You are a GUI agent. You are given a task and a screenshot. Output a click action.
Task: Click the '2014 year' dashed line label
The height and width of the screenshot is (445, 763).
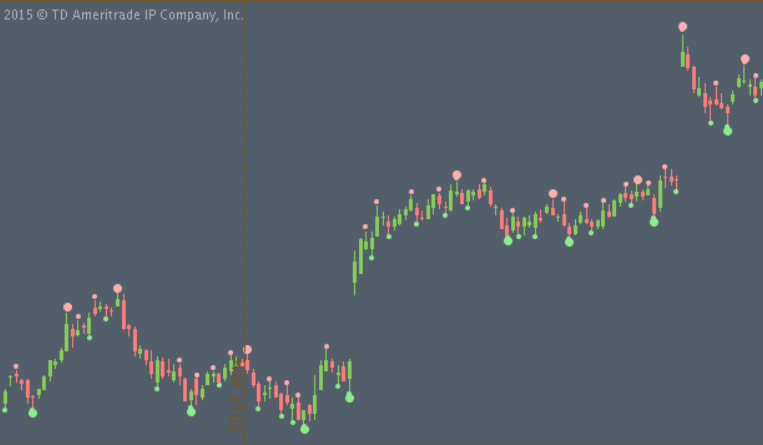point(236,398)
